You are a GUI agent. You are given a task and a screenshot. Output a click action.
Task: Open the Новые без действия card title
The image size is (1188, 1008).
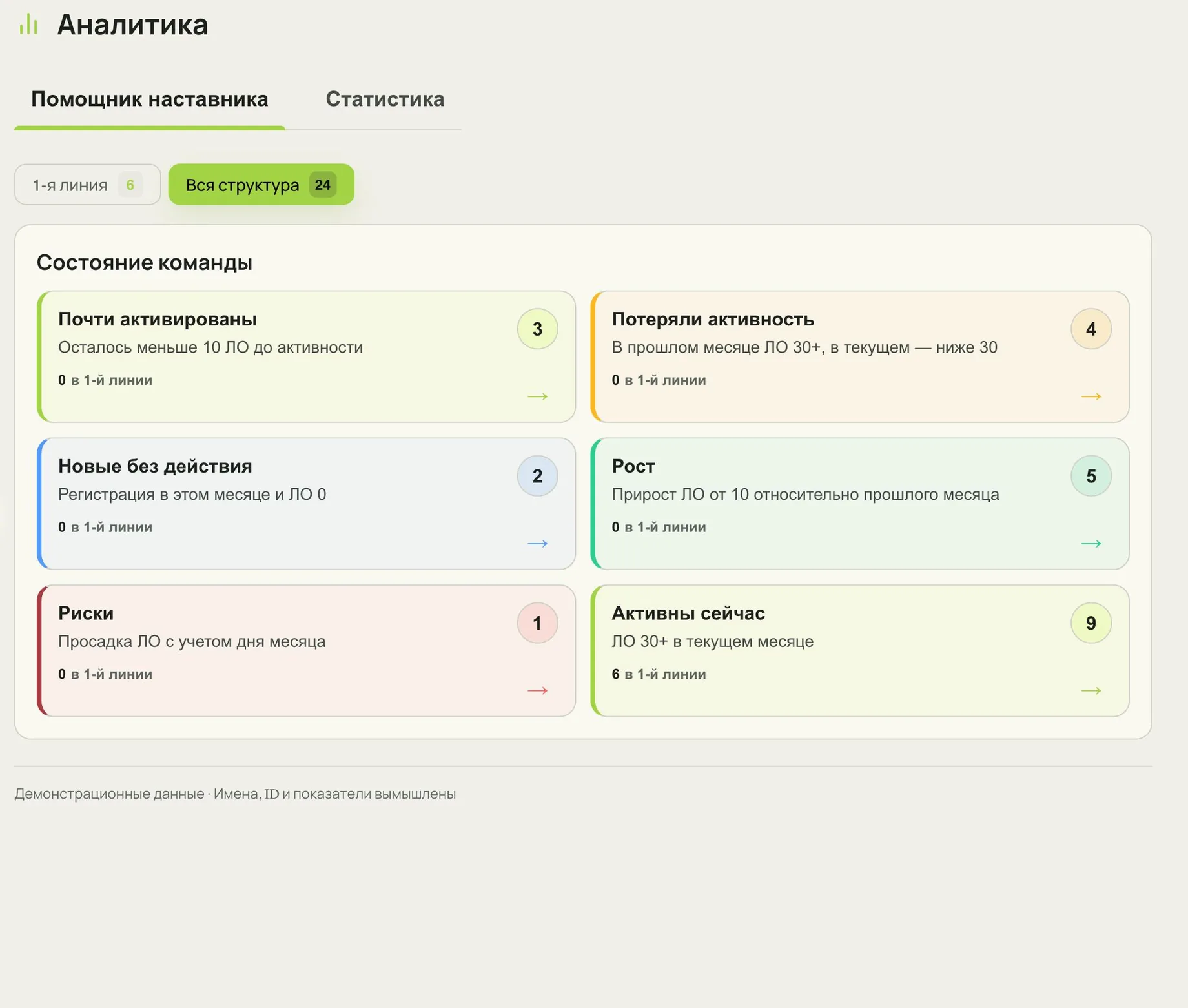pos(155,466)
